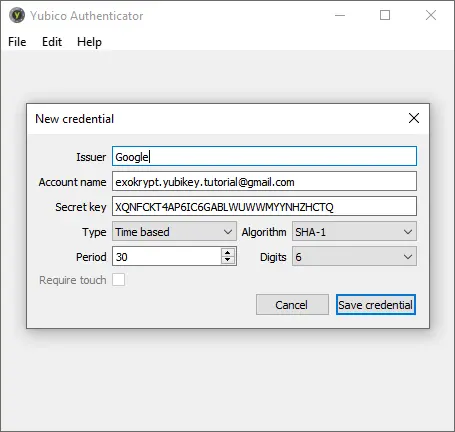Click into the Account name field
The height and width of the screenshot is (432, 455).
tap(264, 181)
